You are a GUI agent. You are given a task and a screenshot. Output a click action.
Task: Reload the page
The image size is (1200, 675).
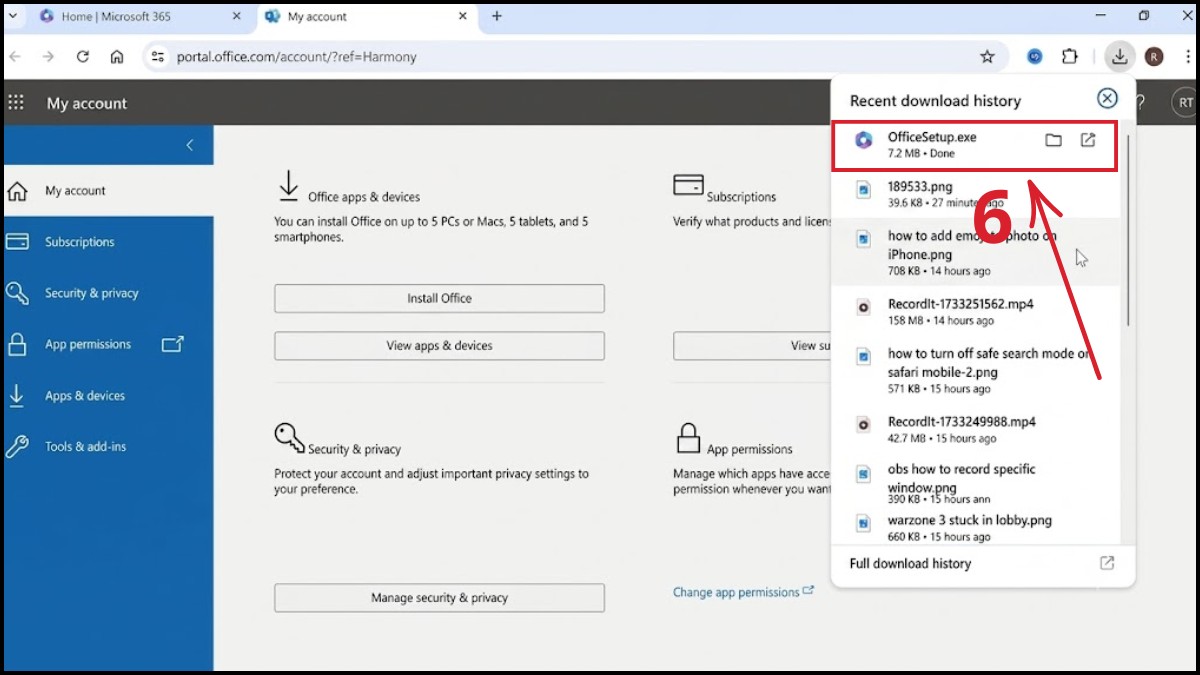83,57
